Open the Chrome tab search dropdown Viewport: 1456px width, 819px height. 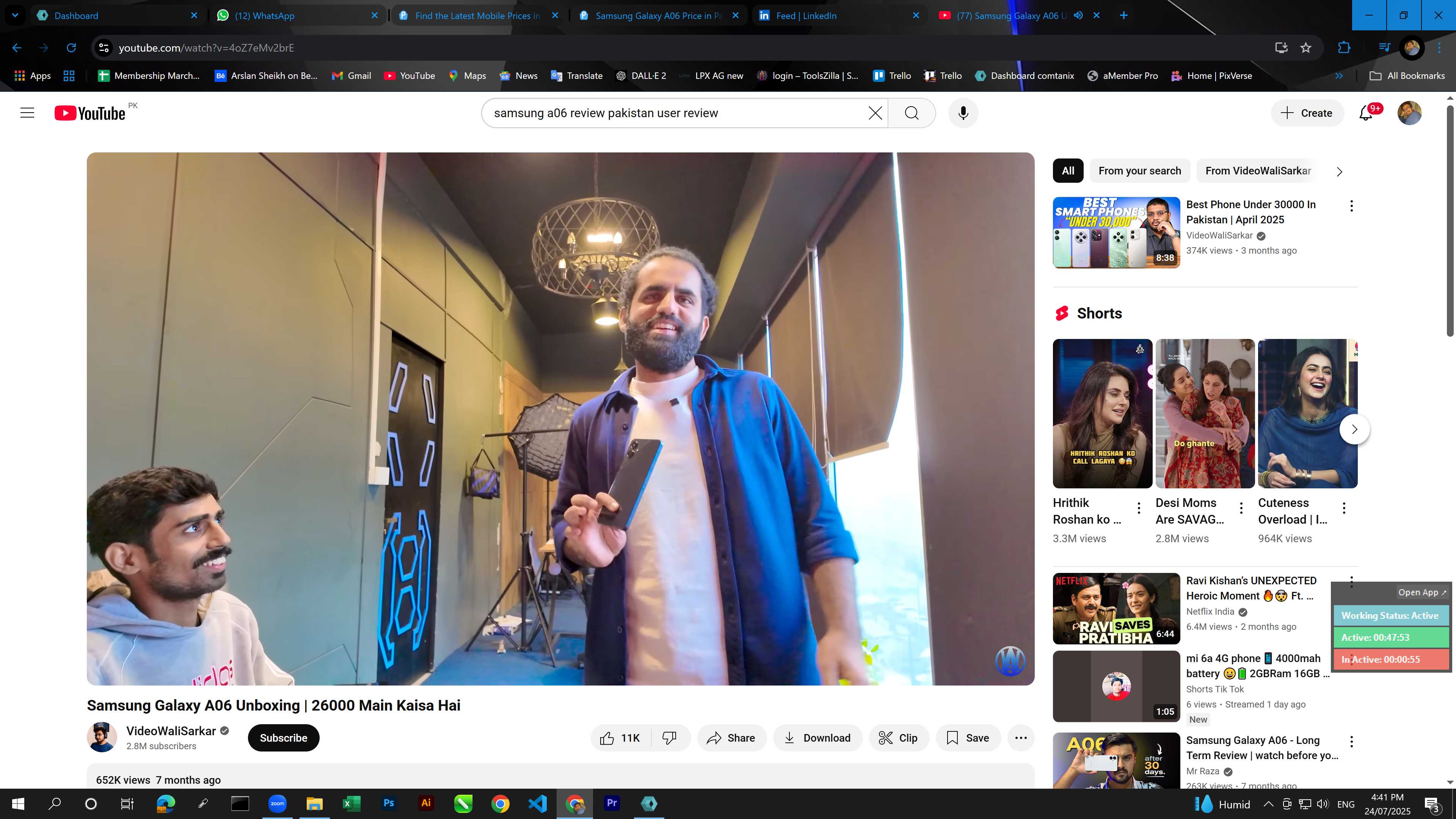click(15, 15)
